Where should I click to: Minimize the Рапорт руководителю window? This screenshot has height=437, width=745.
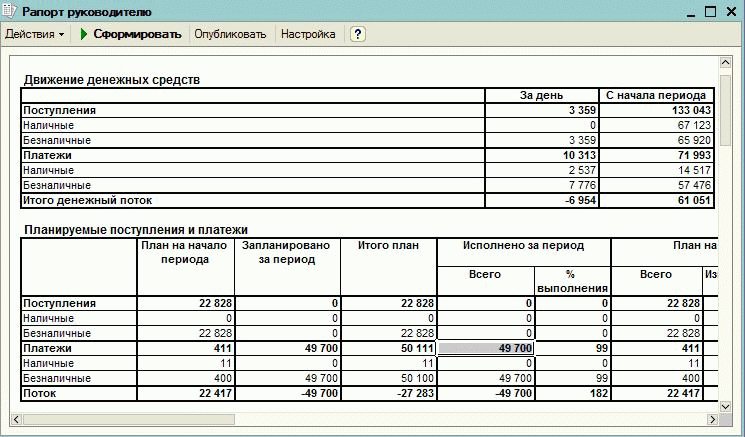[x=691, y=12]
